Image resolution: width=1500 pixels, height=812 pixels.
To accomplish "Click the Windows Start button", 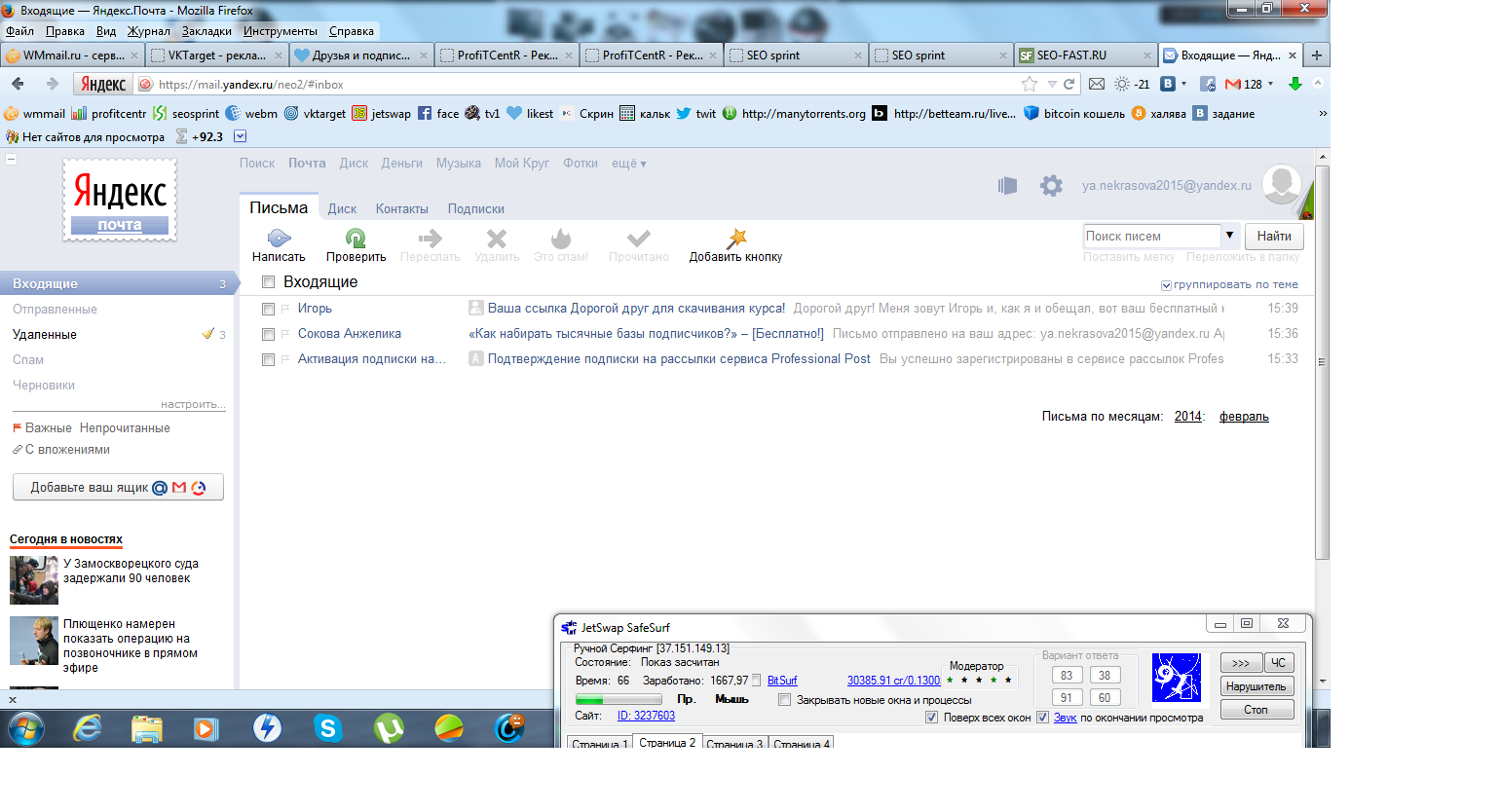I will click(x=26, y=727).
